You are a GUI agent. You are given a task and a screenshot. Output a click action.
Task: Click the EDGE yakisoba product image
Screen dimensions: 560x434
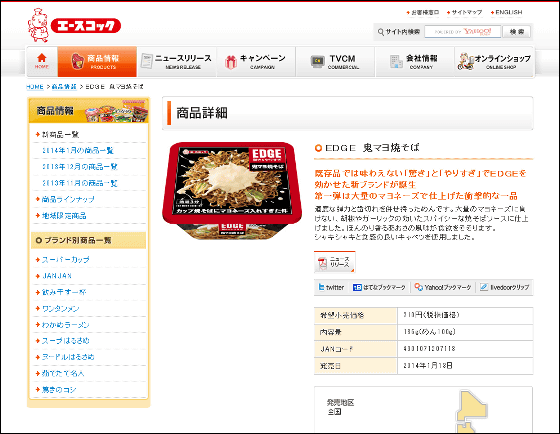(x=232, y=190)
